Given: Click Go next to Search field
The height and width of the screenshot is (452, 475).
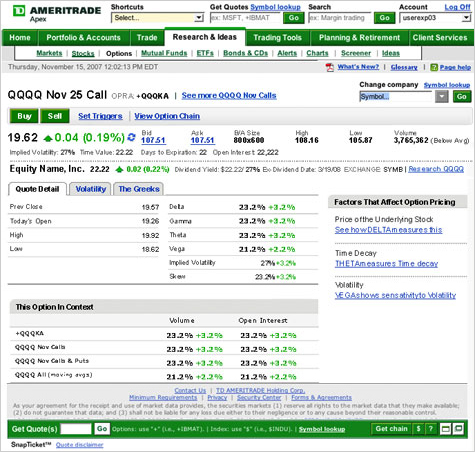Looking at the screenshot, I should (384, 18).
